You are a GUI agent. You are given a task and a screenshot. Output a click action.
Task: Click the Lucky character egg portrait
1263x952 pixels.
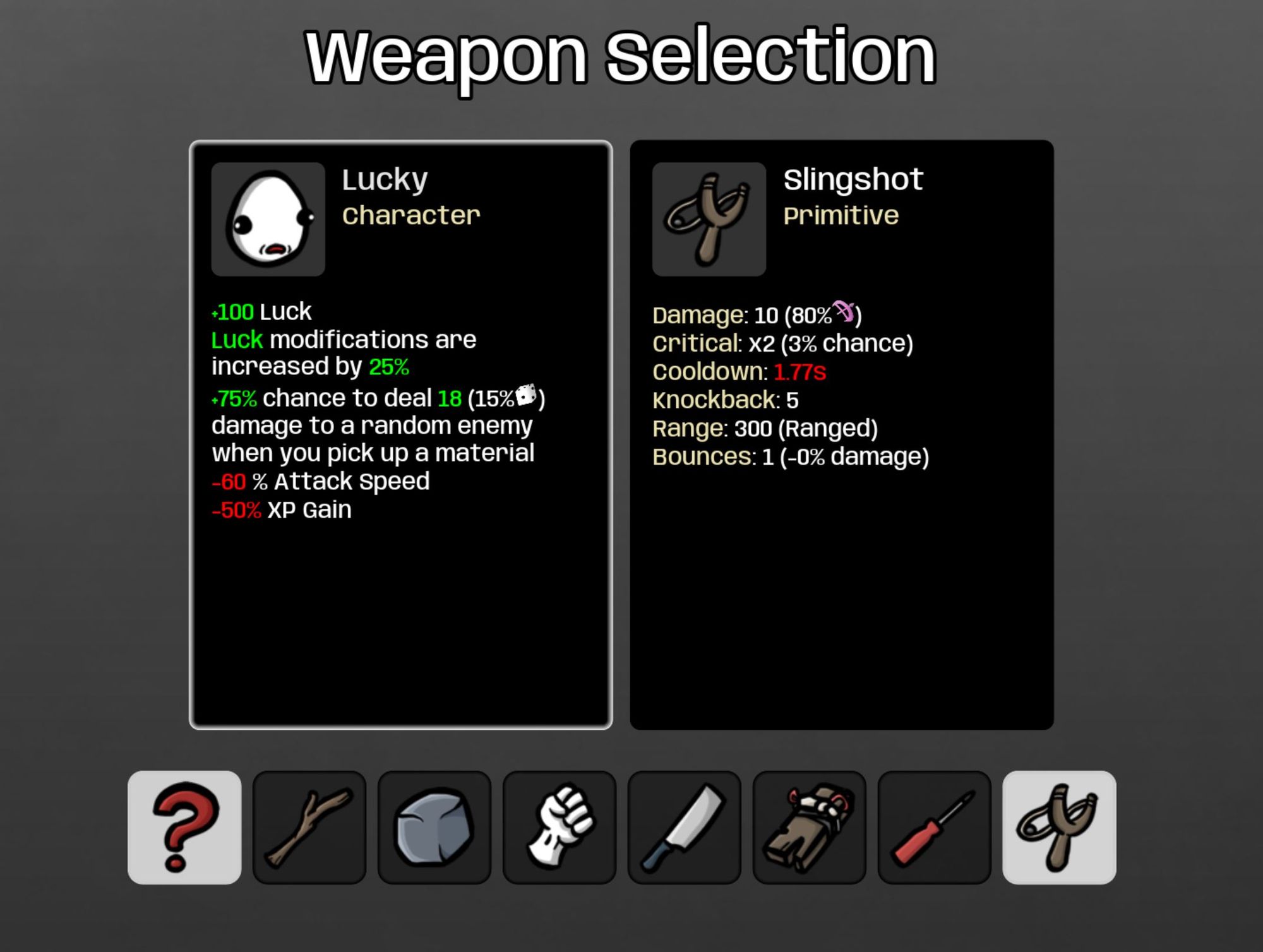tap(268, 219)
